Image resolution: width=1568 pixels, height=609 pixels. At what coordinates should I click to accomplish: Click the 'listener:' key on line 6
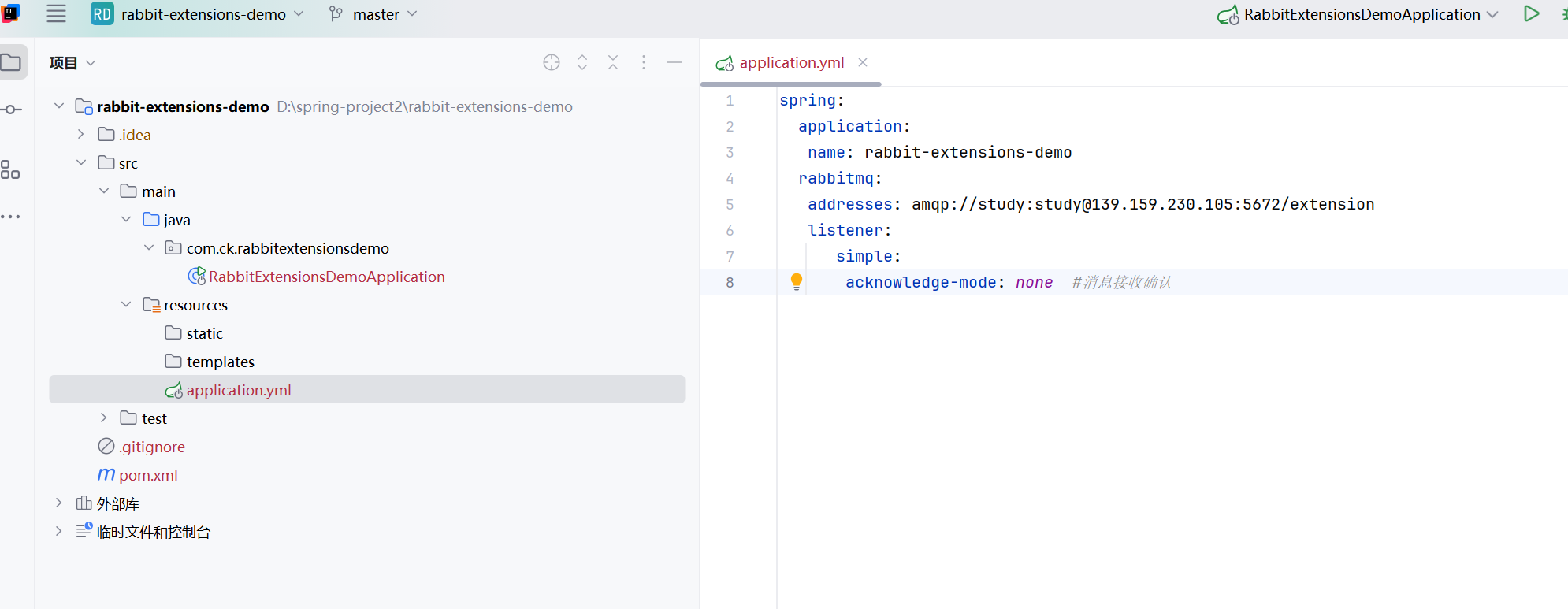point(849,231)
